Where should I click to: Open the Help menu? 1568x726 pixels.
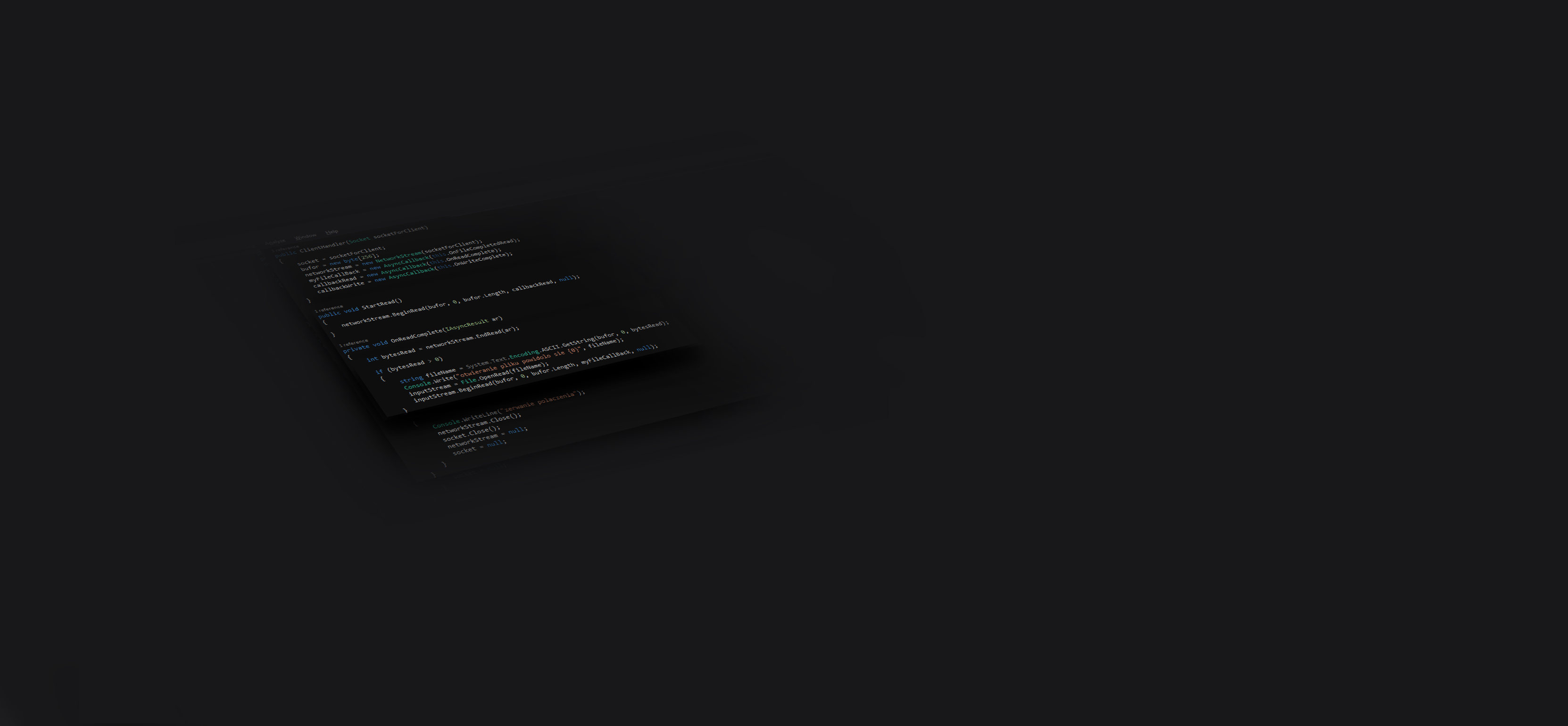point(332,232)
